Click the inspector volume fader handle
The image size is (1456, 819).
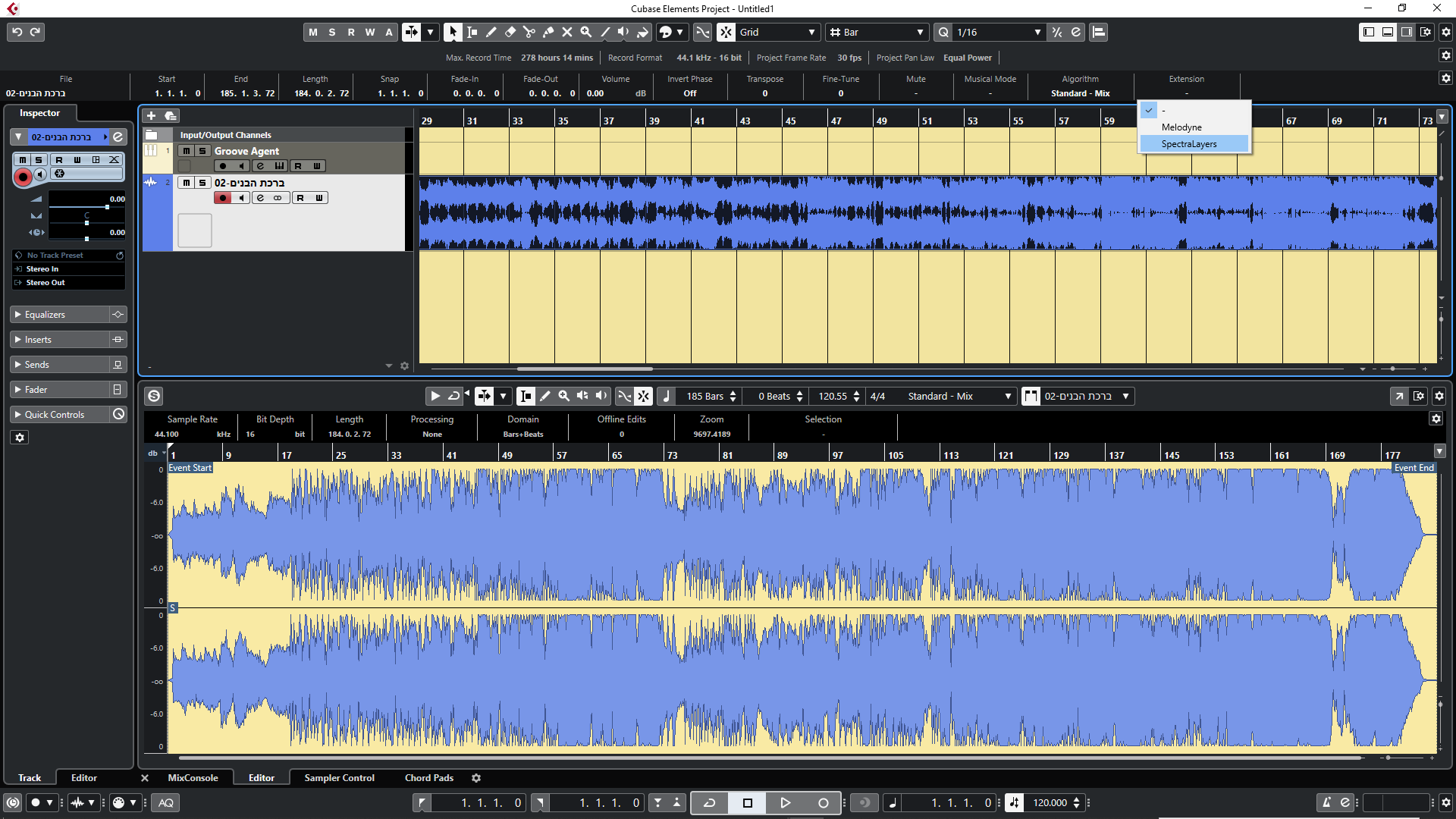coord(107,206)
